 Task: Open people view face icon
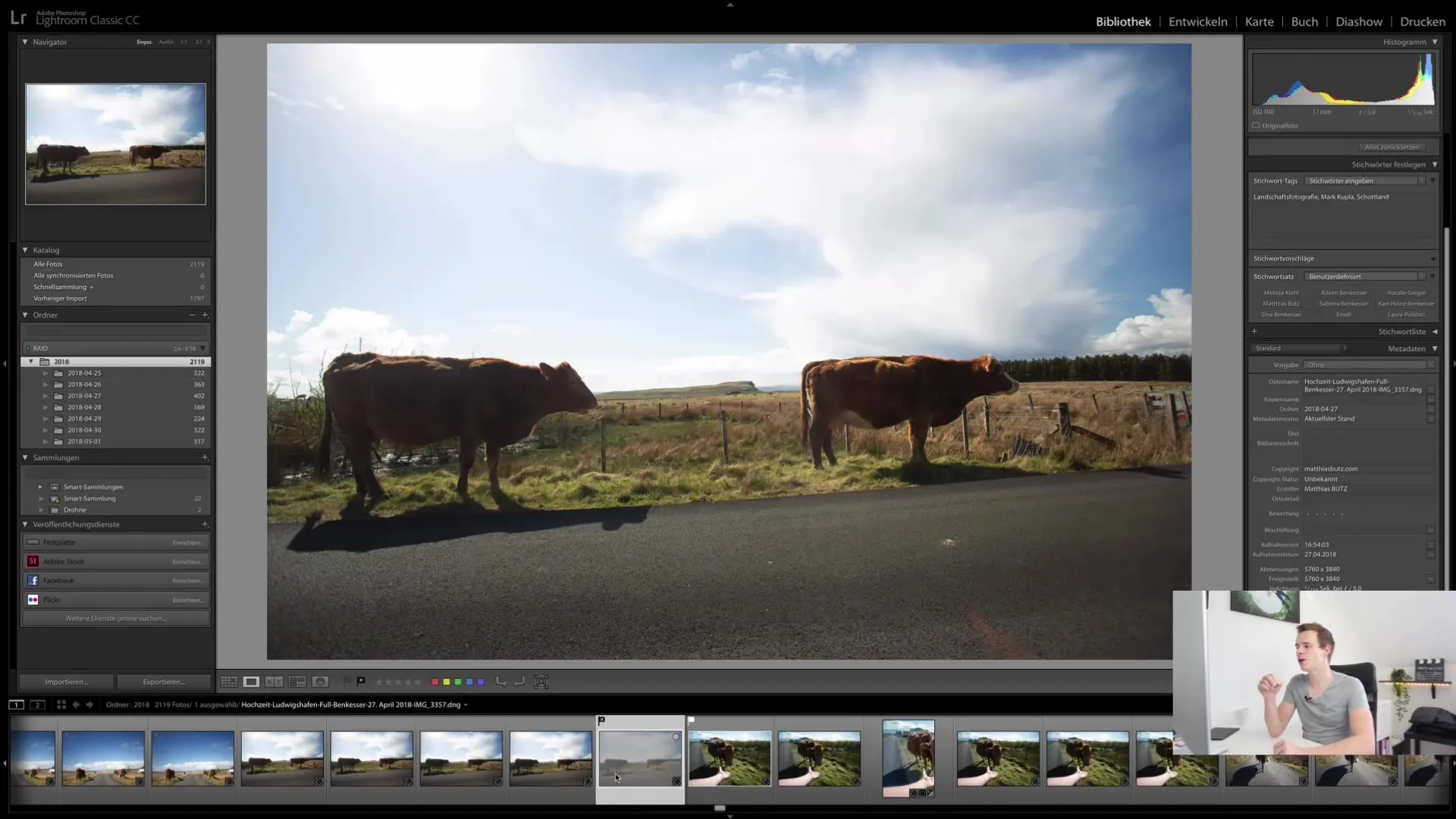(x=321, y=682)
